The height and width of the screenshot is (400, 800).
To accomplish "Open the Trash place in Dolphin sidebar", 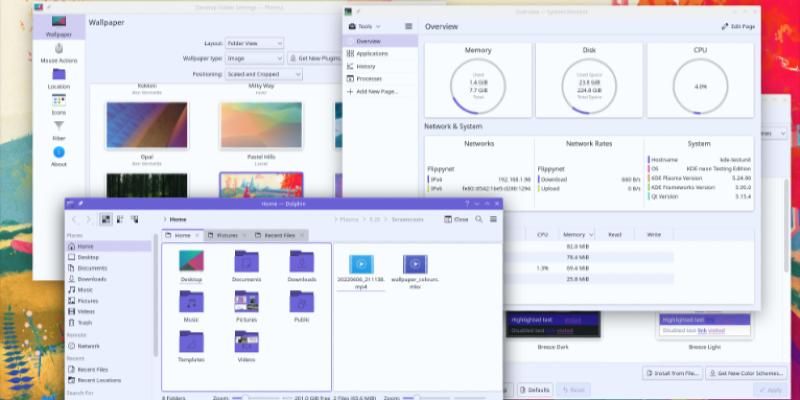I will tap(87, 322).
